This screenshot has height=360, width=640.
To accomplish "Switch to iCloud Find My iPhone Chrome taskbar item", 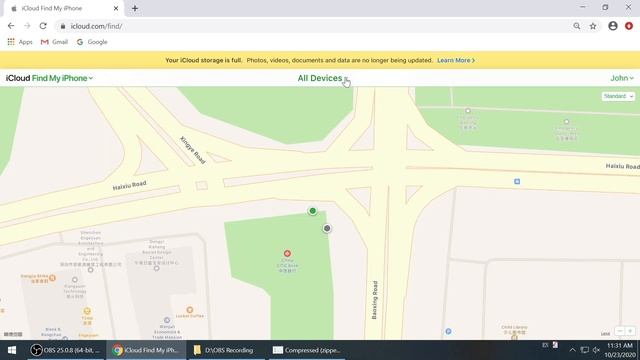I will pyautogui.click(x=146, y=350).
